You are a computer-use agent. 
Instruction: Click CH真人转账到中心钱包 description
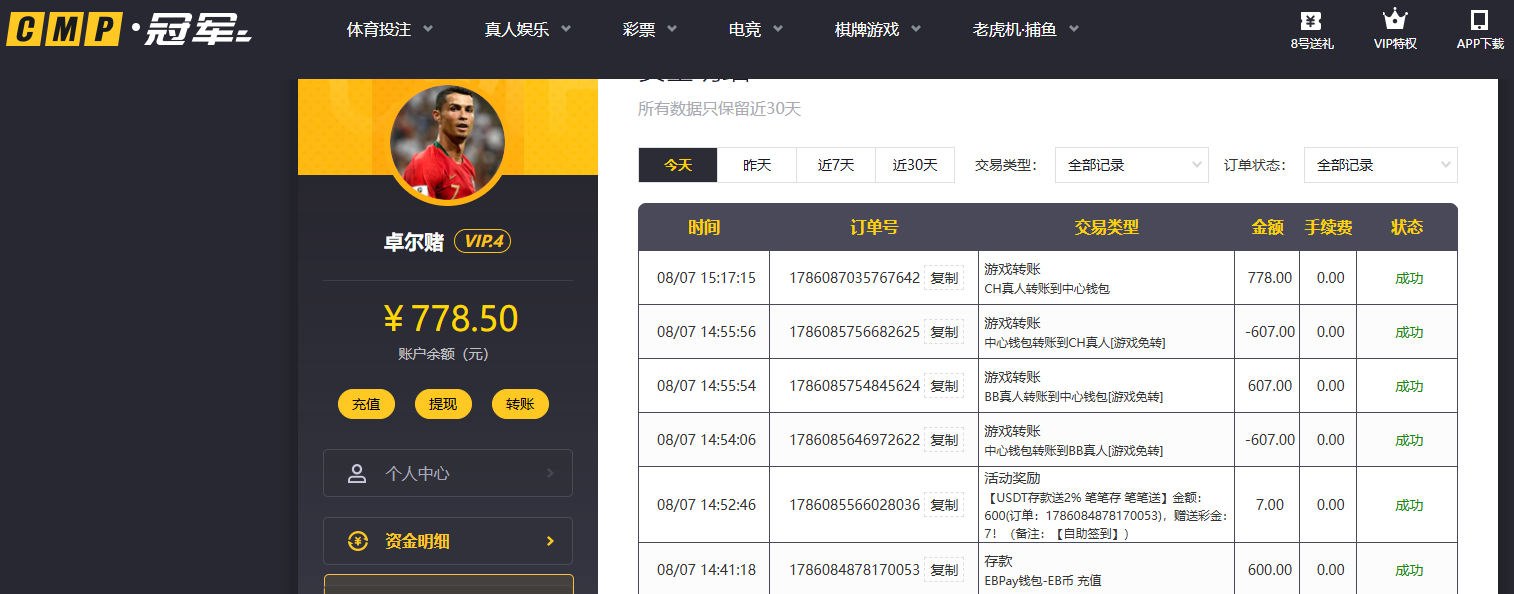pos(1047,288)
